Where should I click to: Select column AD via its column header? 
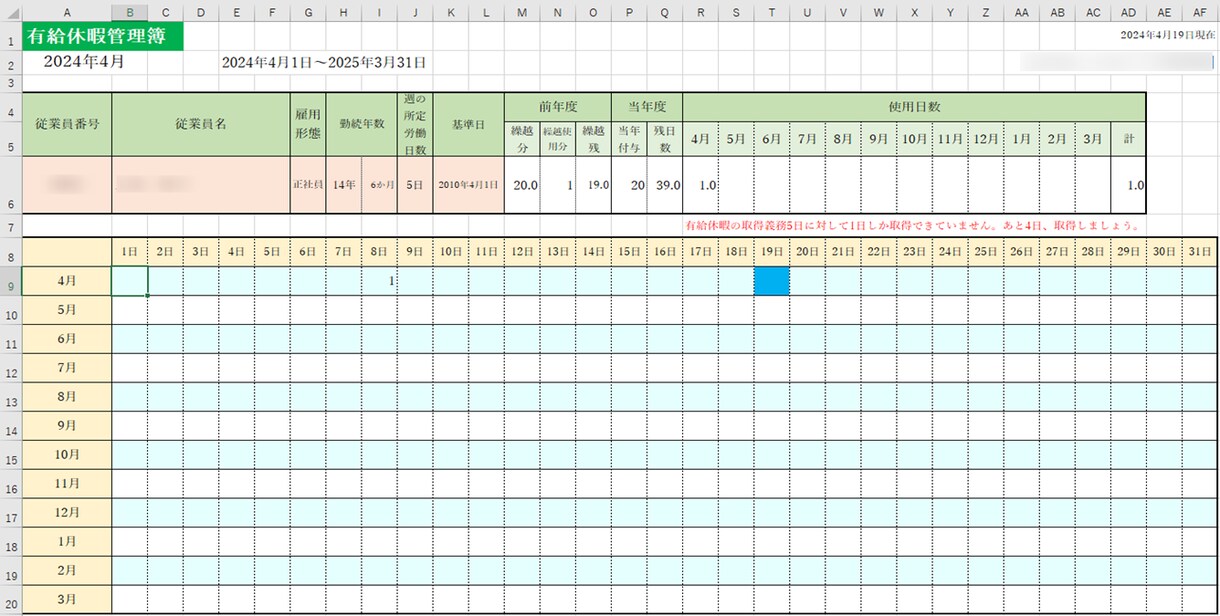1129,11
